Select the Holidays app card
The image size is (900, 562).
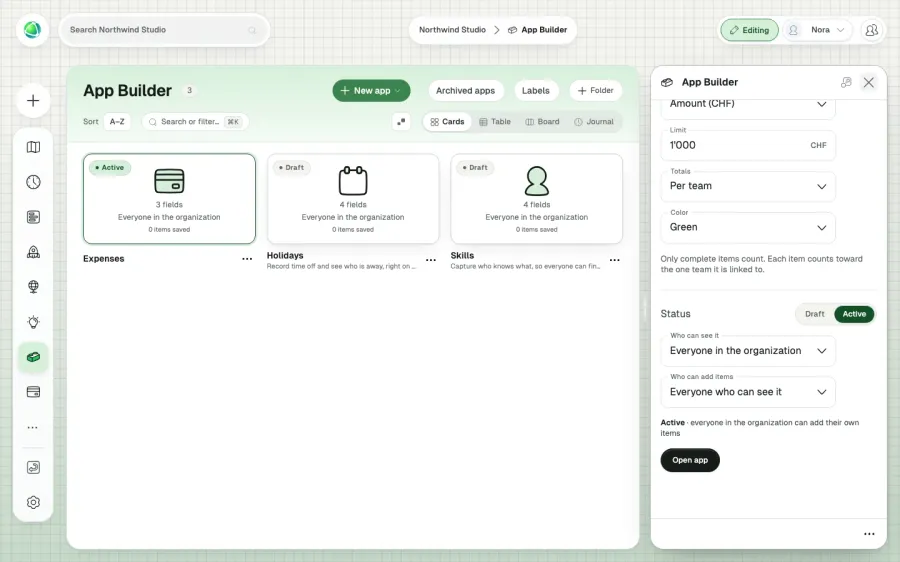(x=353, y=199)
